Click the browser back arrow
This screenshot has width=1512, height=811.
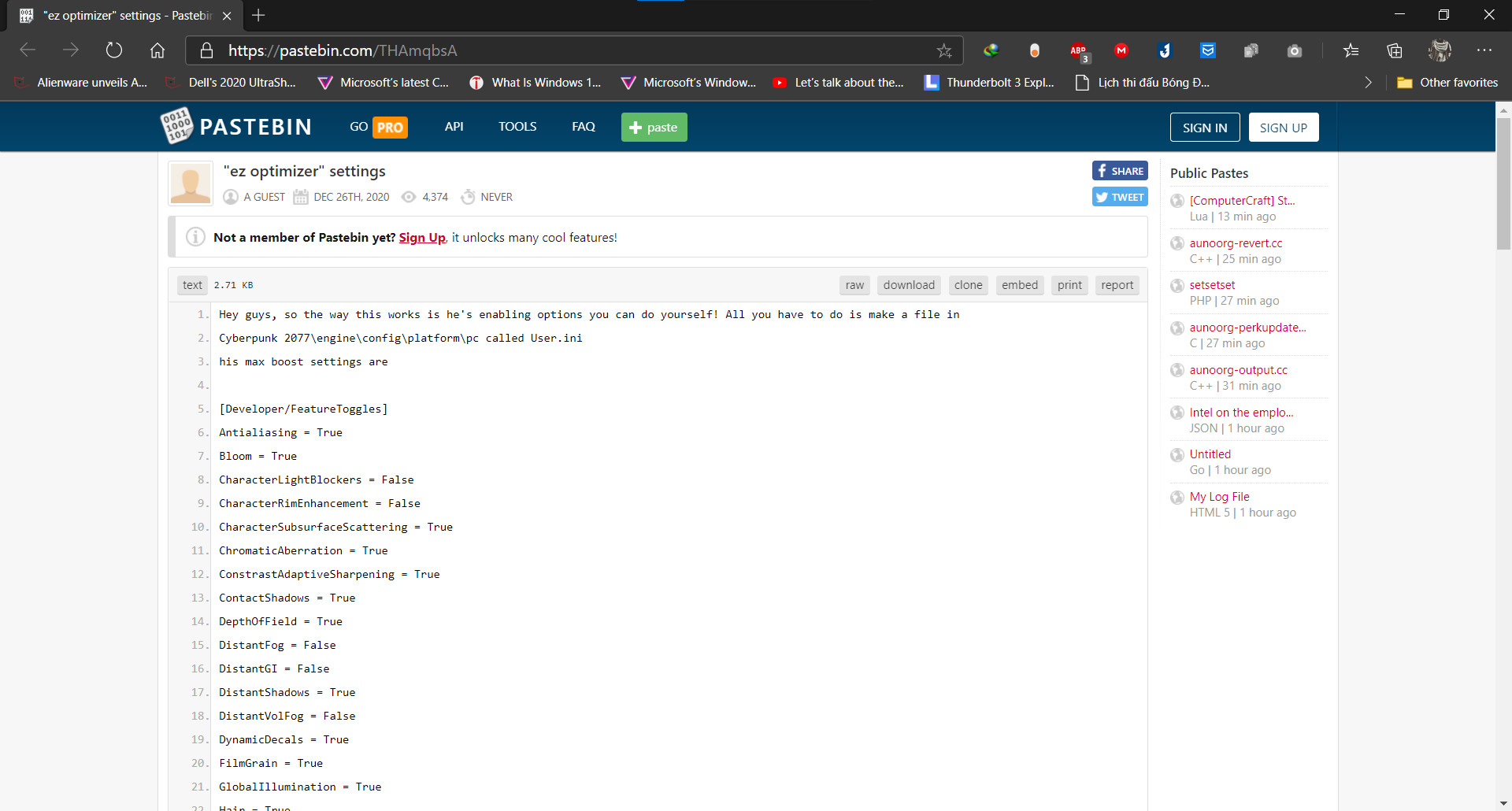[x=28, y=50]
